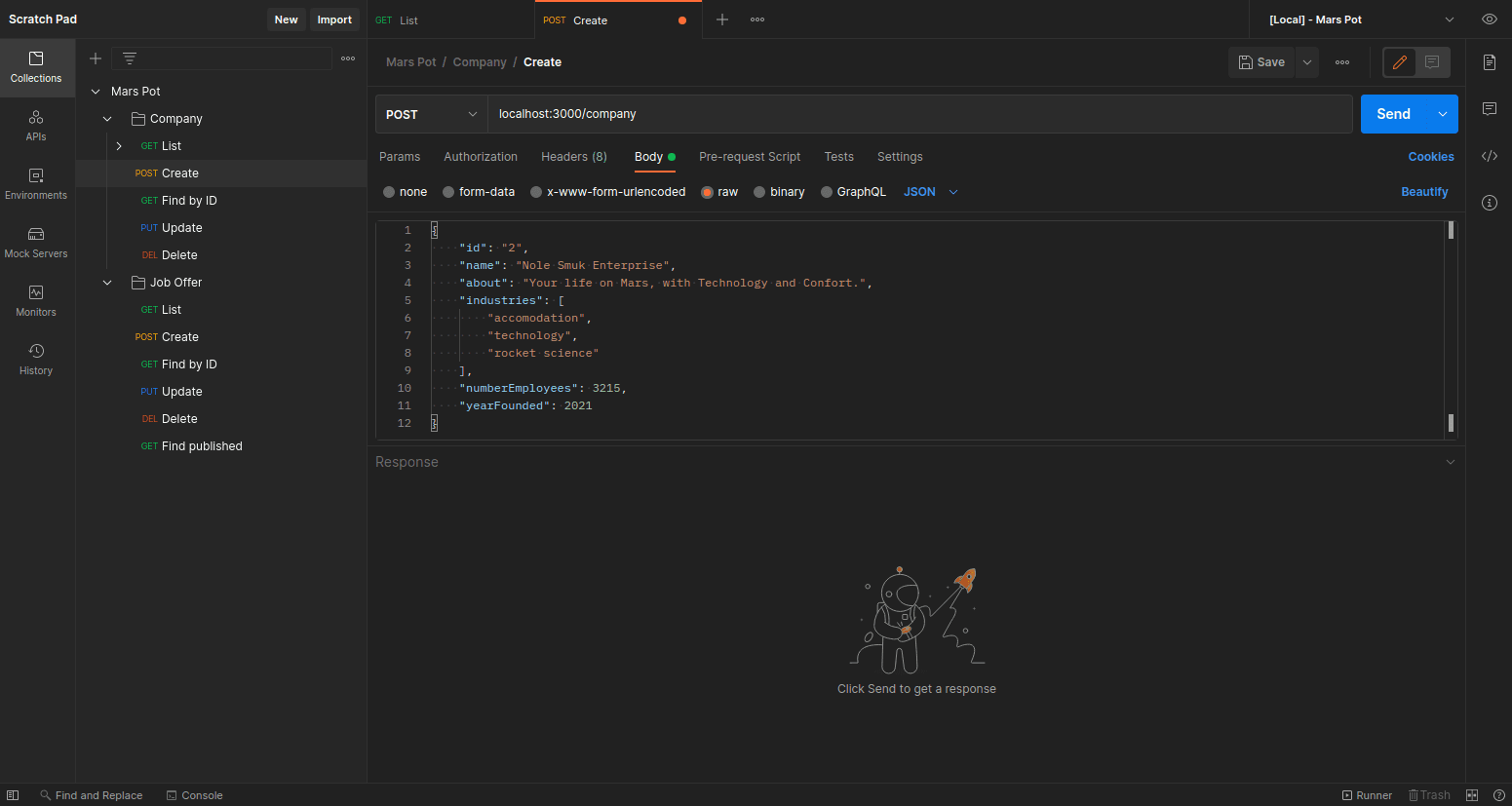Screen dimensions: 1512x806
Task: Click the collection filter icon
Action: click(130, 58)
